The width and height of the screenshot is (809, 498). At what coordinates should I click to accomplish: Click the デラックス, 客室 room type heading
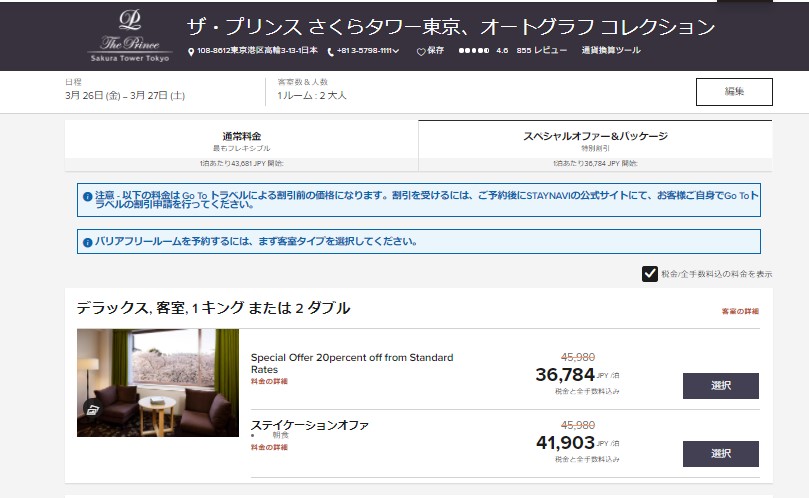(x=213, y=308)
